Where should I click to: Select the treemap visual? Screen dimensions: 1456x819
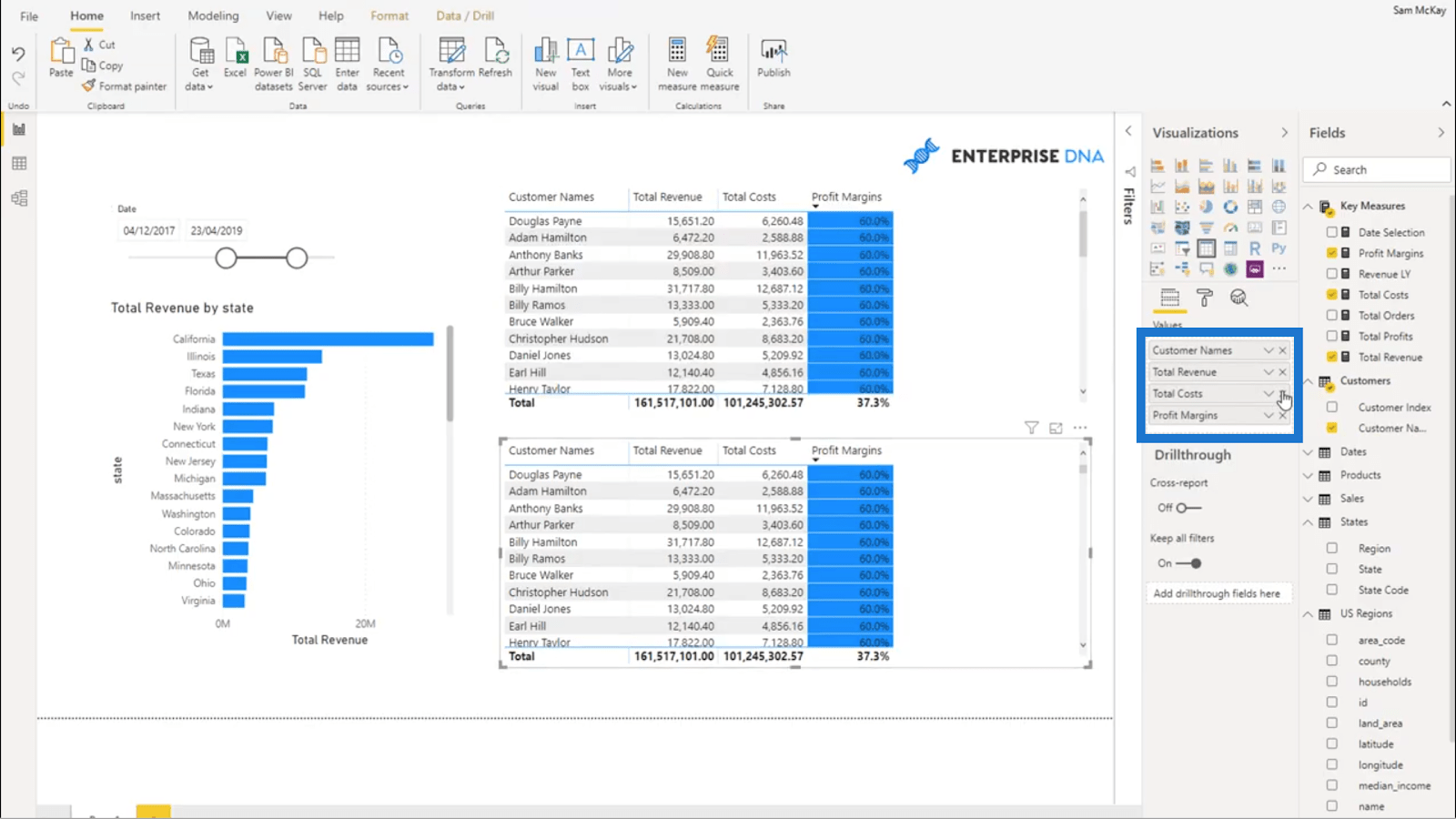pyautogui.click(x=1255, y=207)
